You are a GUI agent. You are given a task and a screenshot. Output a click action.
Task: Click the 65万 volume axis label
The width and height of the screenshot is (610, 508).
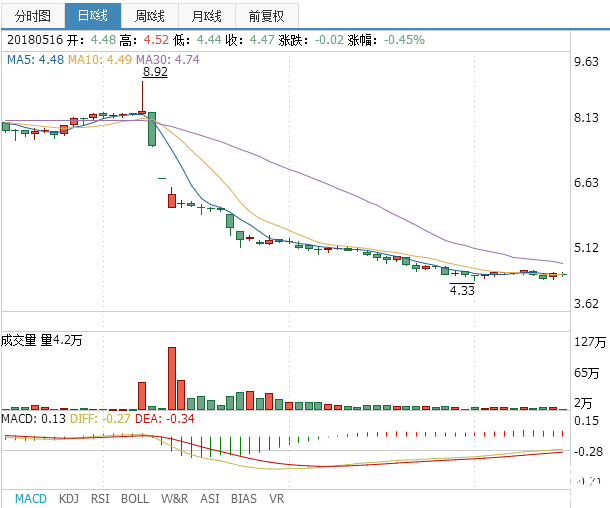586,373
